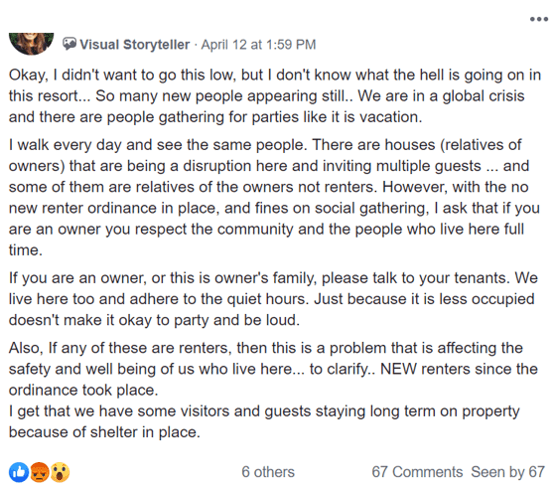Click the Wow face reaction icon

point(60,472)
